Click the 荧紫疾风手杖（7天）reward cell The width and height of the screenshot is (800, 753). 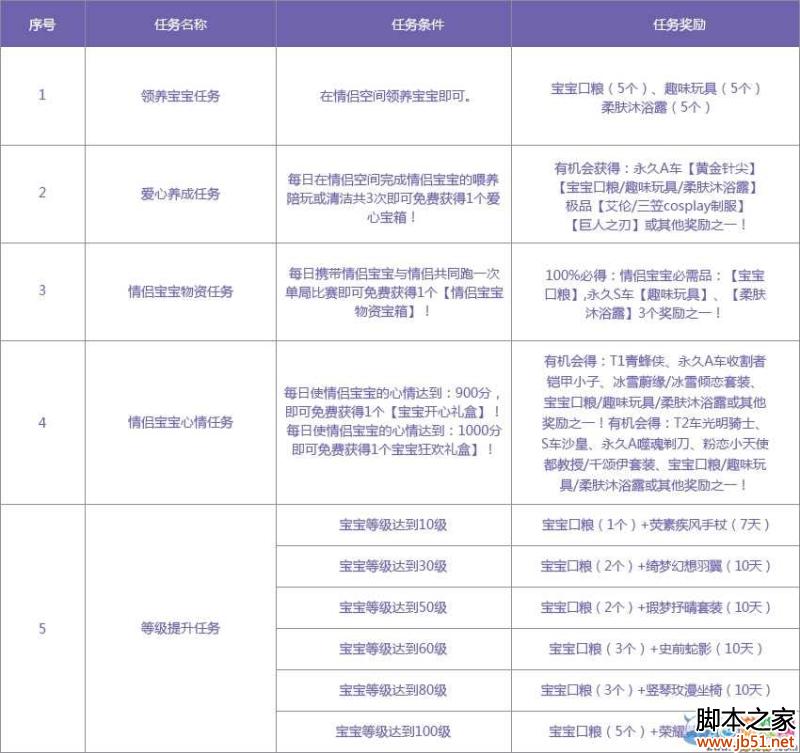coord(655,524)
